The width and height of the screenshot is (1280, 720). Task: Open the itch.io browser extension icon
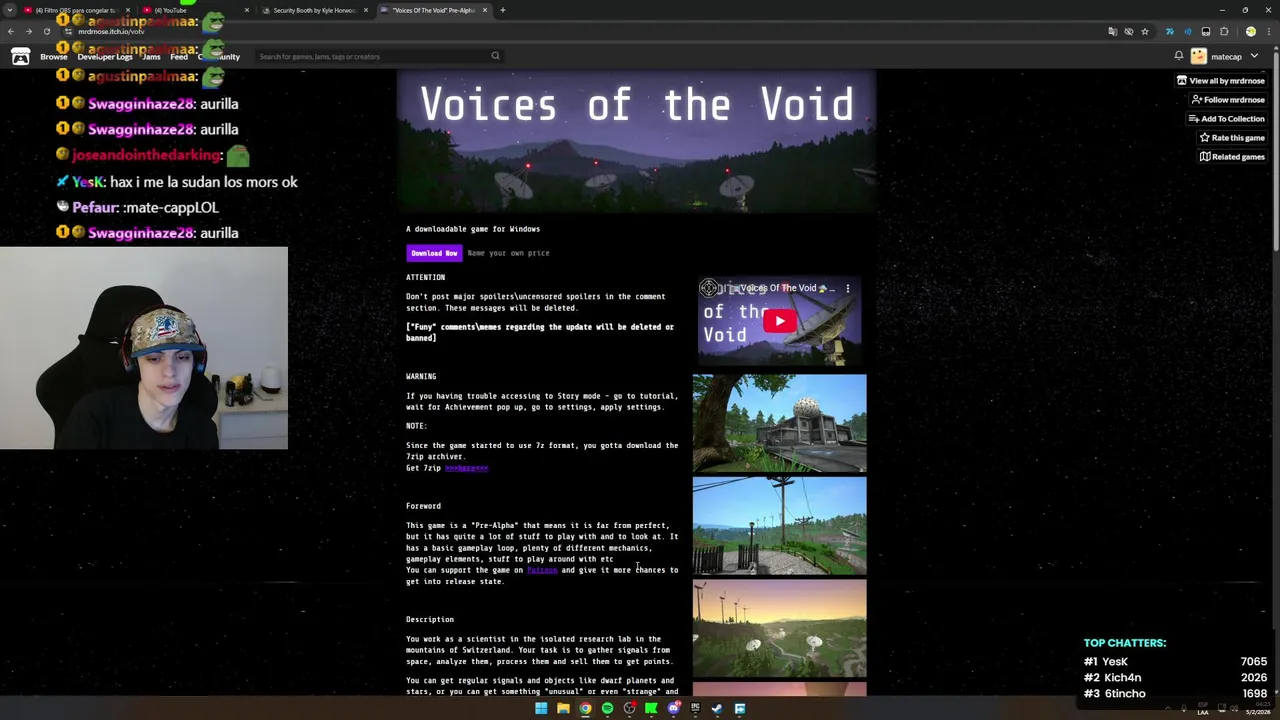click(1206, 31)
